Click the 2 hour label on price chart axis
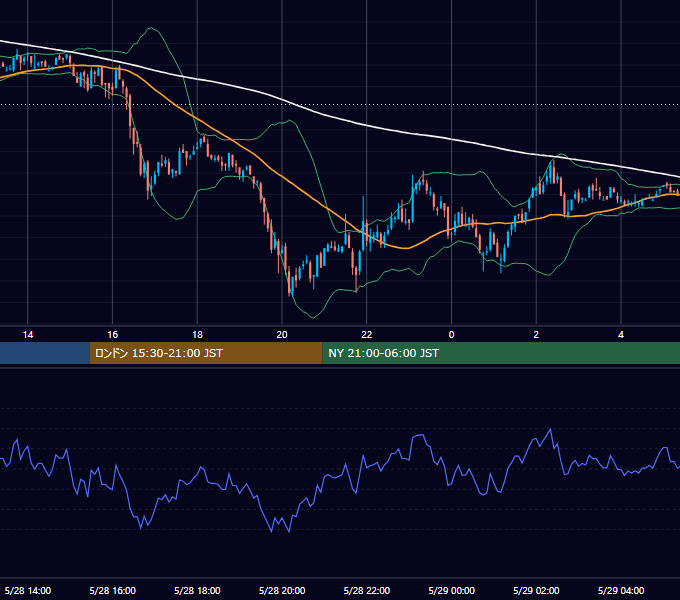 coord(536,335)
